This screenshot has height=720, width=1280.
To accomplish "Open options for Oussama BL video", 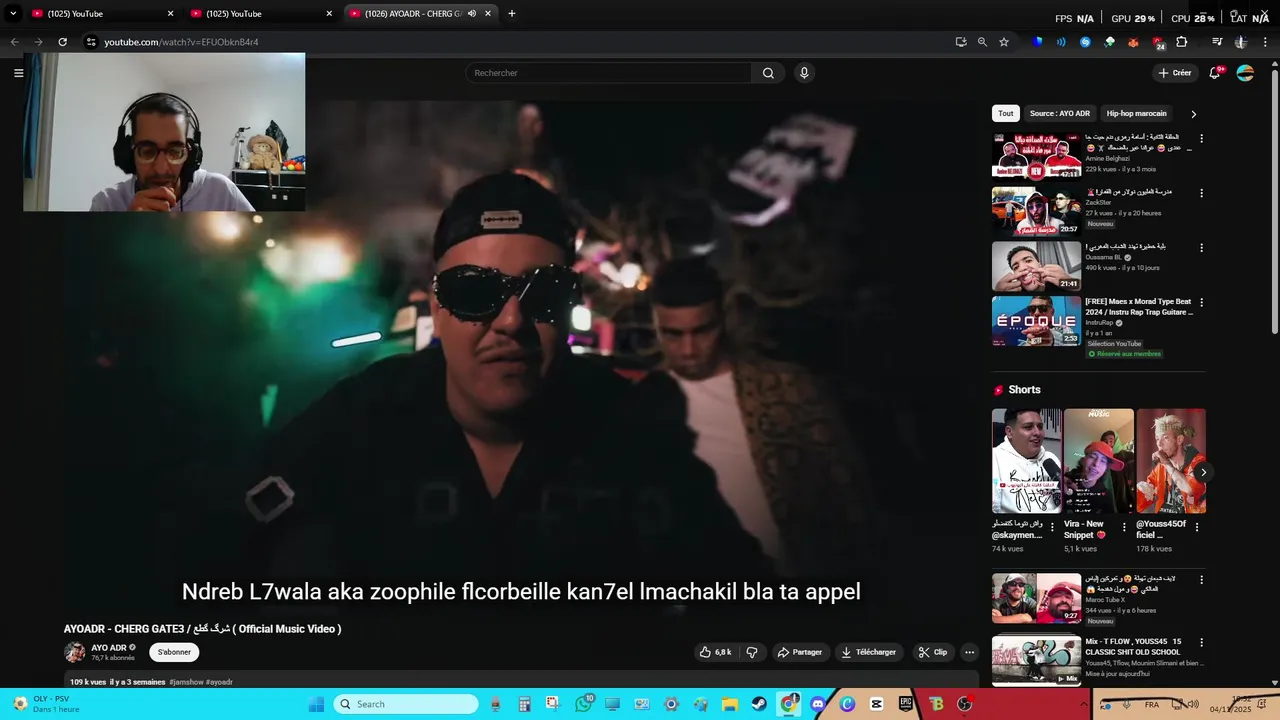I will pos(1201,248).
